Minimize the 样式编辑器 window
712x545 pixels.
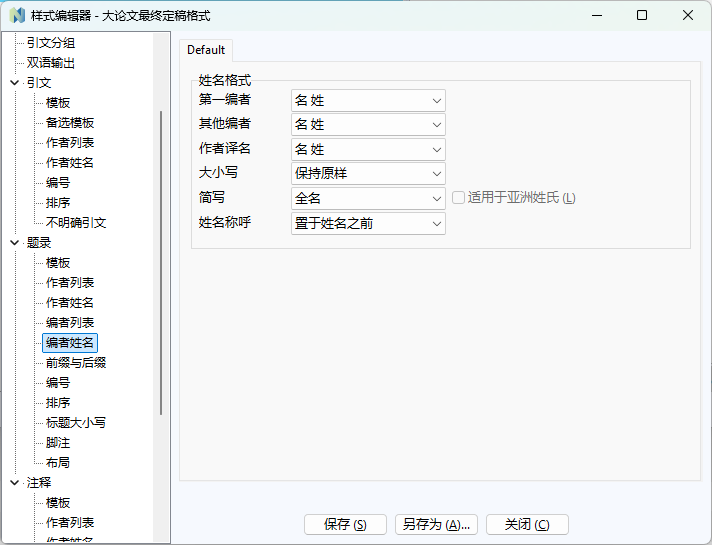coord(597,15)
